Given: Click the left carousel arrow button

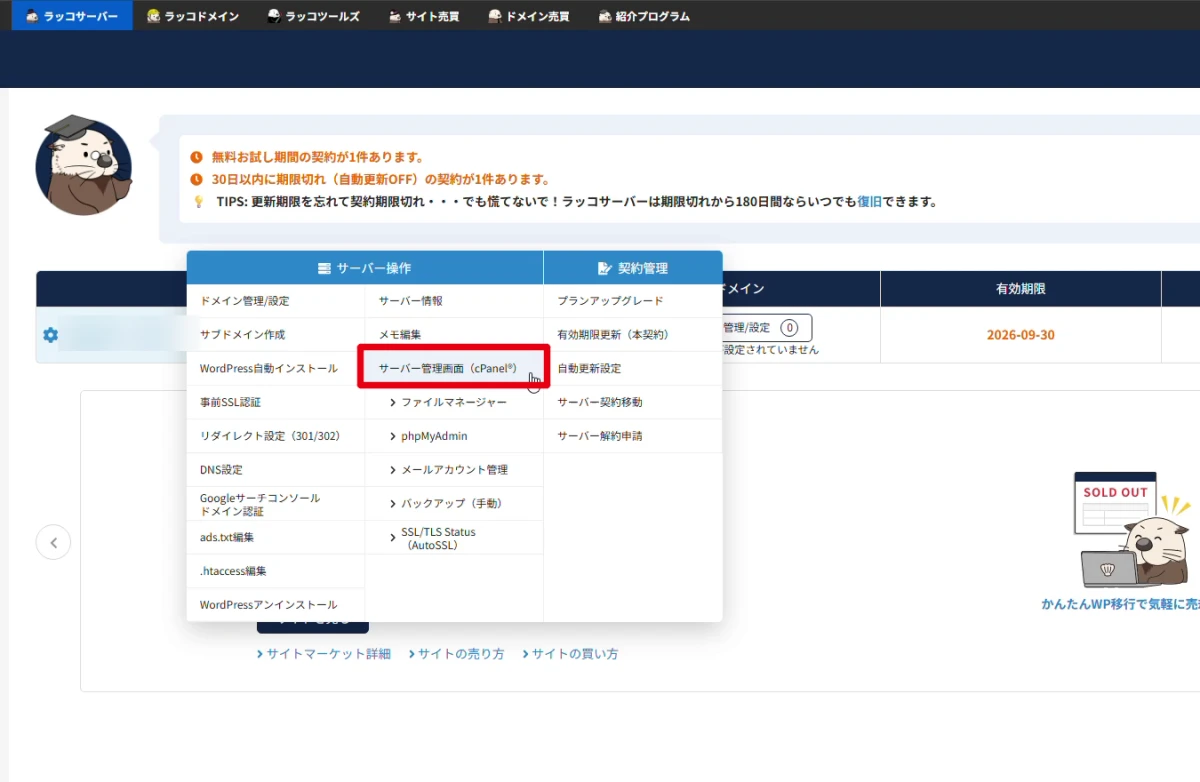Looking at the screenshot, I should [x=53, y=543].
